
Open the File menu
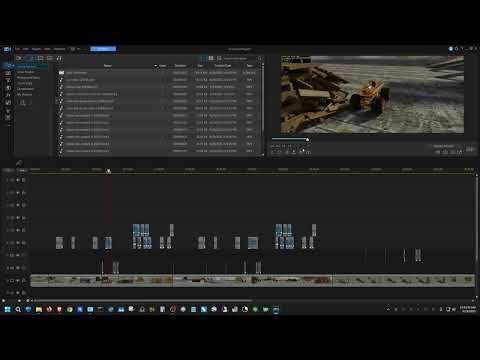[x=17, y=49]
